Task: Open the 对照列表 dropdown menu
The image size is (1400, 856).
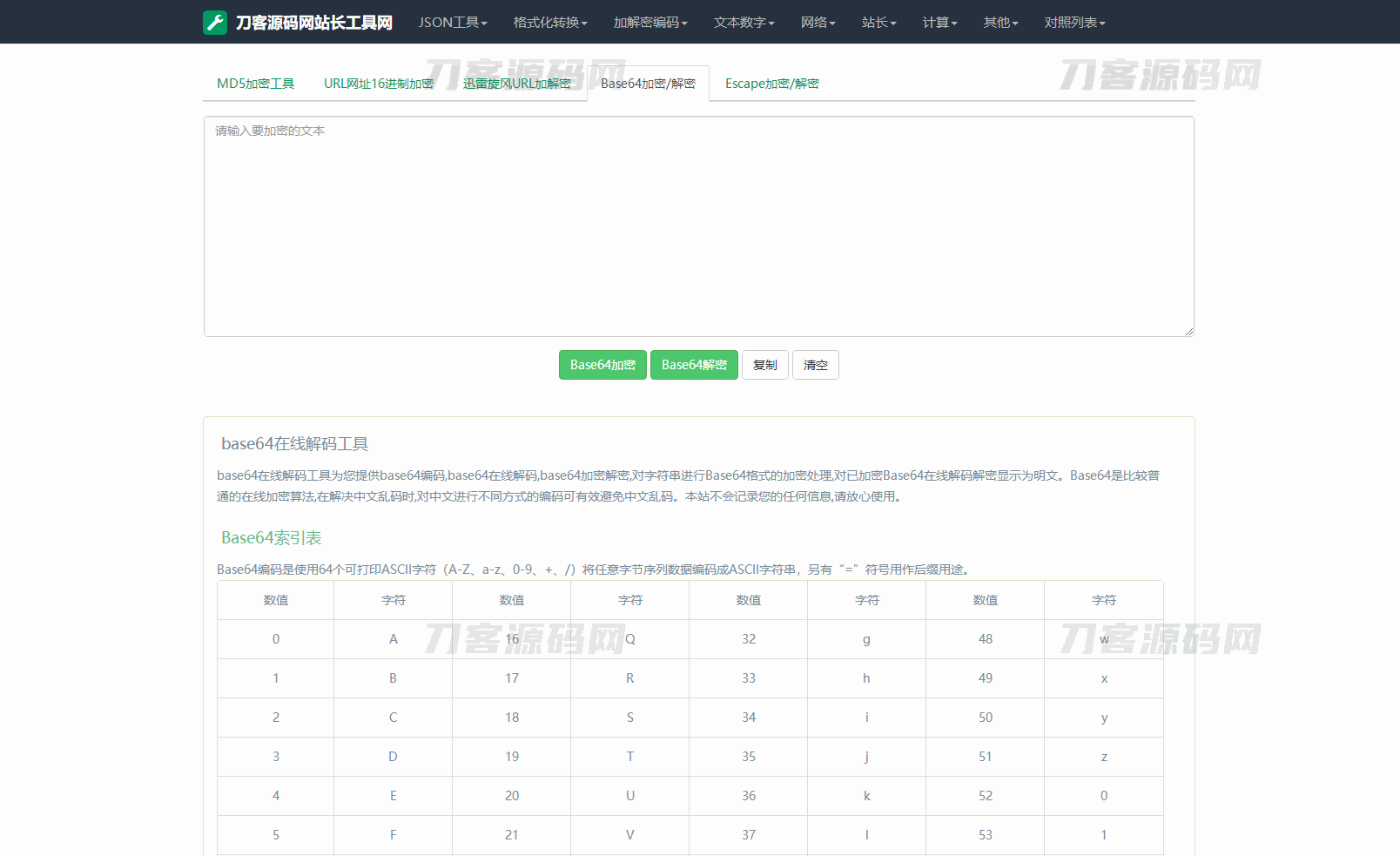Action: (1074, 23)
